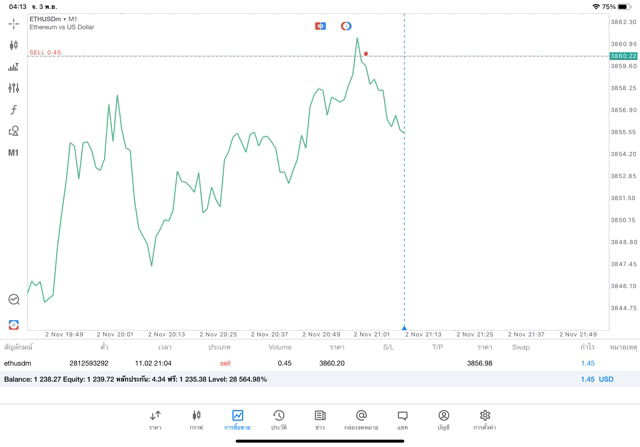Open the Chat tab
Screen dimensions: 640x447
click(402, 418)
